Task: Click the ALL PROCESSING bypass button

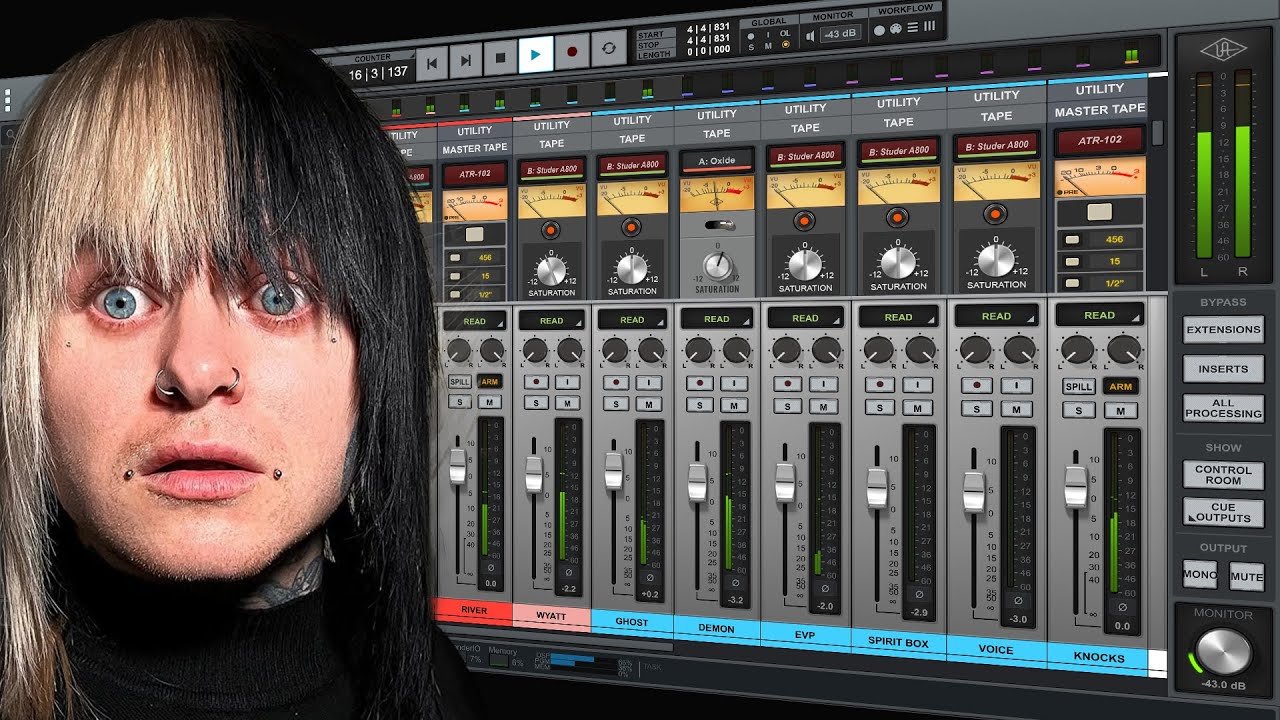Action: 1223,408
